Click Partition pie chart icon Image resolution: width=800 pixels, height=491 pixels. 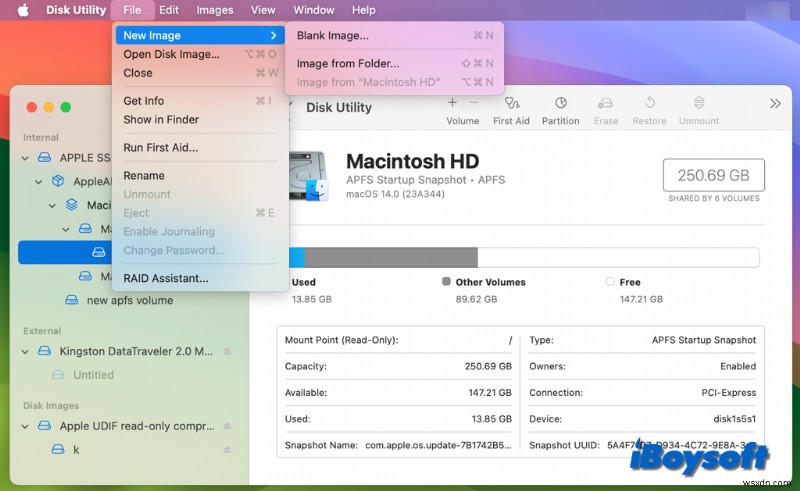click(561, 103)
